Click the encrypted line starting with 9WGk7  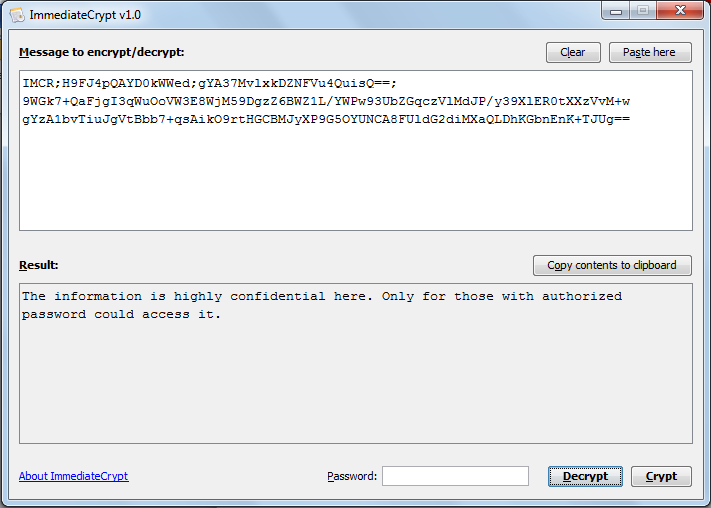pos(326,101)
